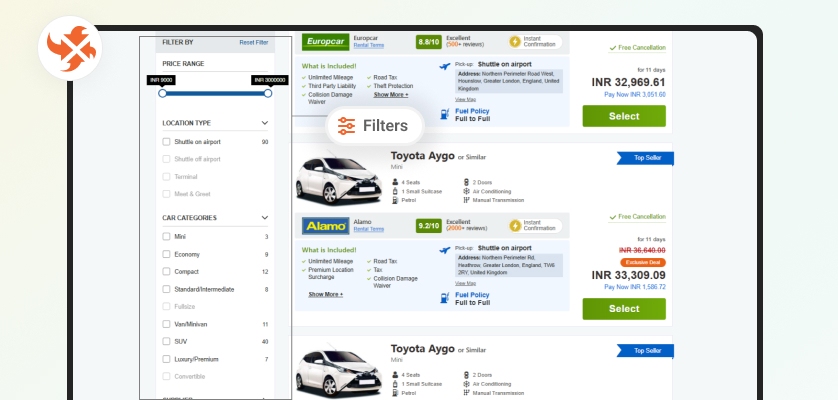The height and width of the screenshot is (400, 838).
Task: Click Pay Now INR 3,051.60 link
Action: [635, 95]
